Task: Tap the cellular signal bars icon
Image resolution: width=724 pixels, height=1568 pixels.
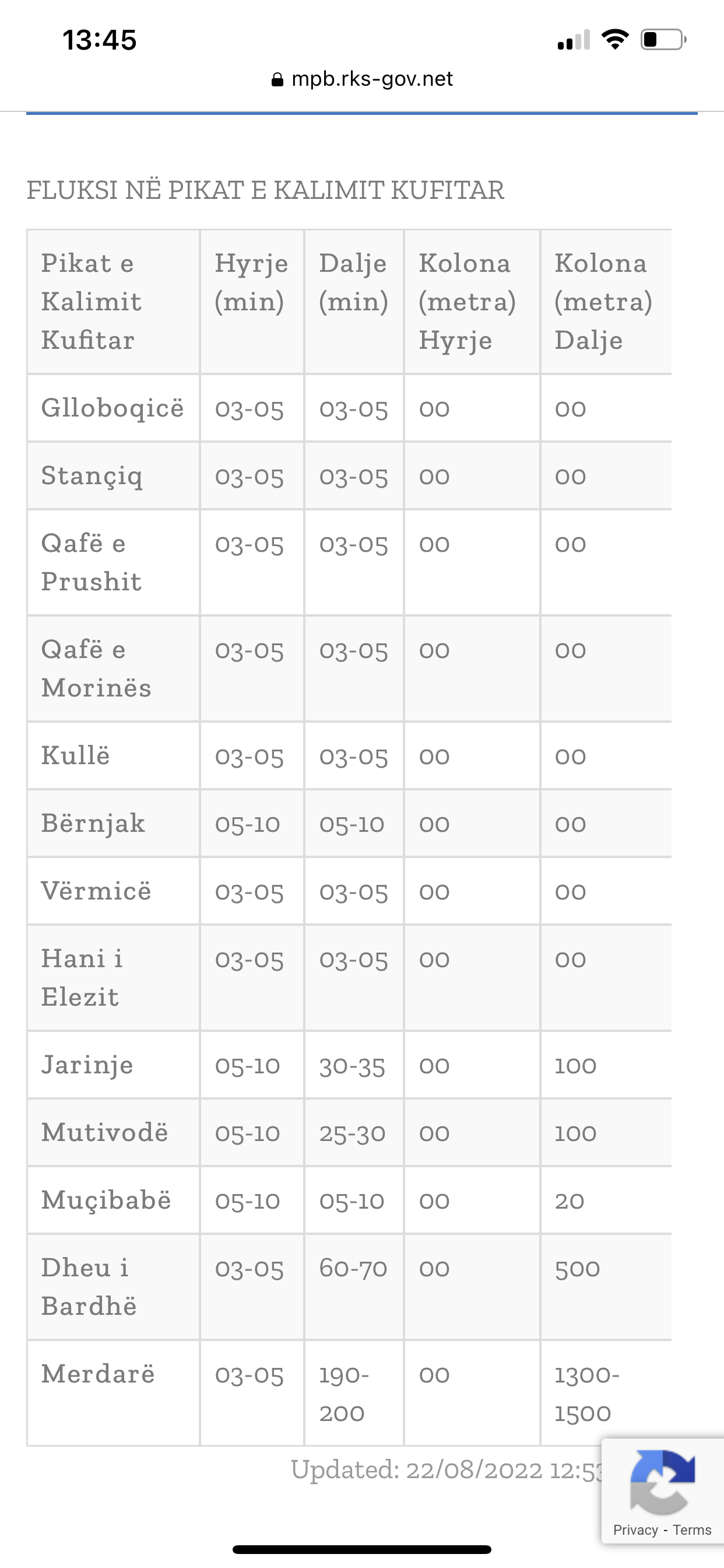Action: 573,41
